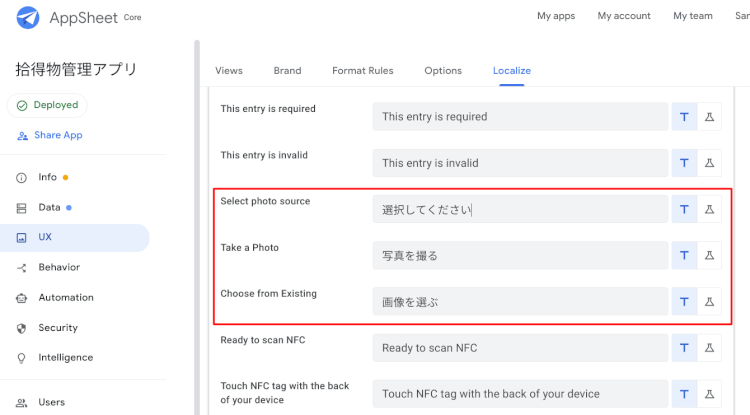Click the UX image icon in sidebar
Image resolution: width=750 pixels, height=415 pixels.
(22, 238)
